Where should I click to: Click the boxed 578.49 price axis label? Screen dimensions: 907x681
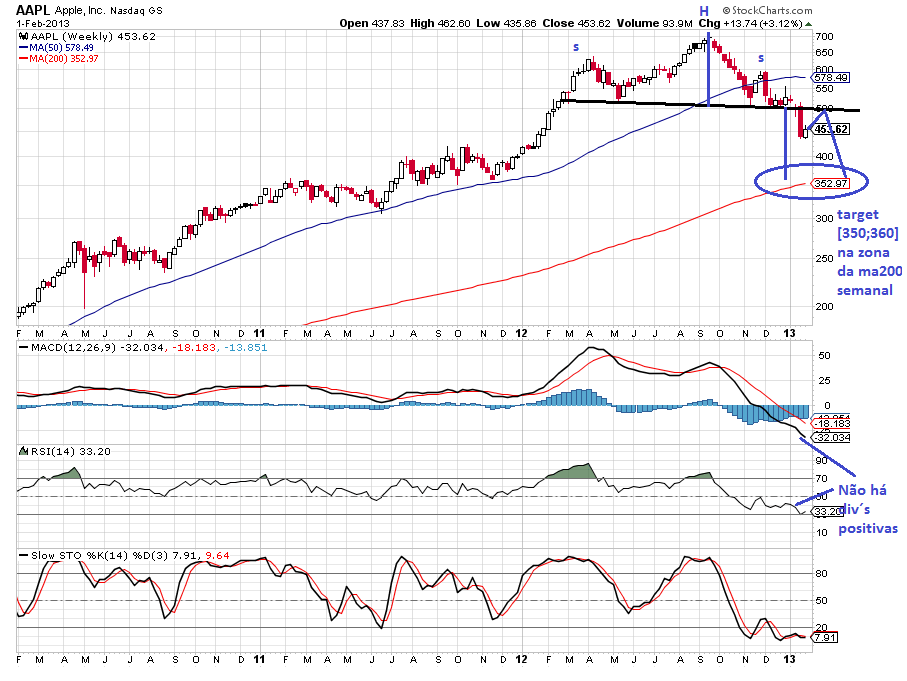pos(831,78)
